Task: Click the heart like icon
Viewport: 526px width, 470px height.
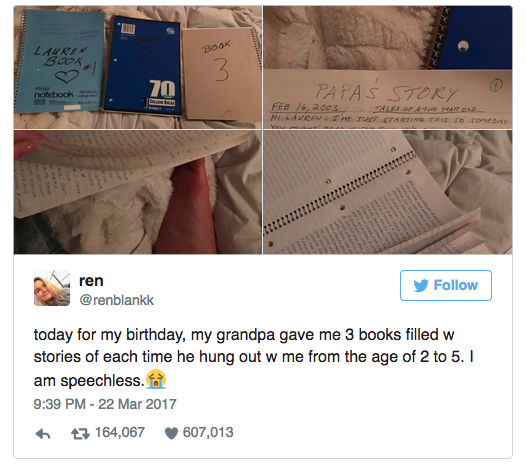Action: pyautogui.click(x=171, y=433)
